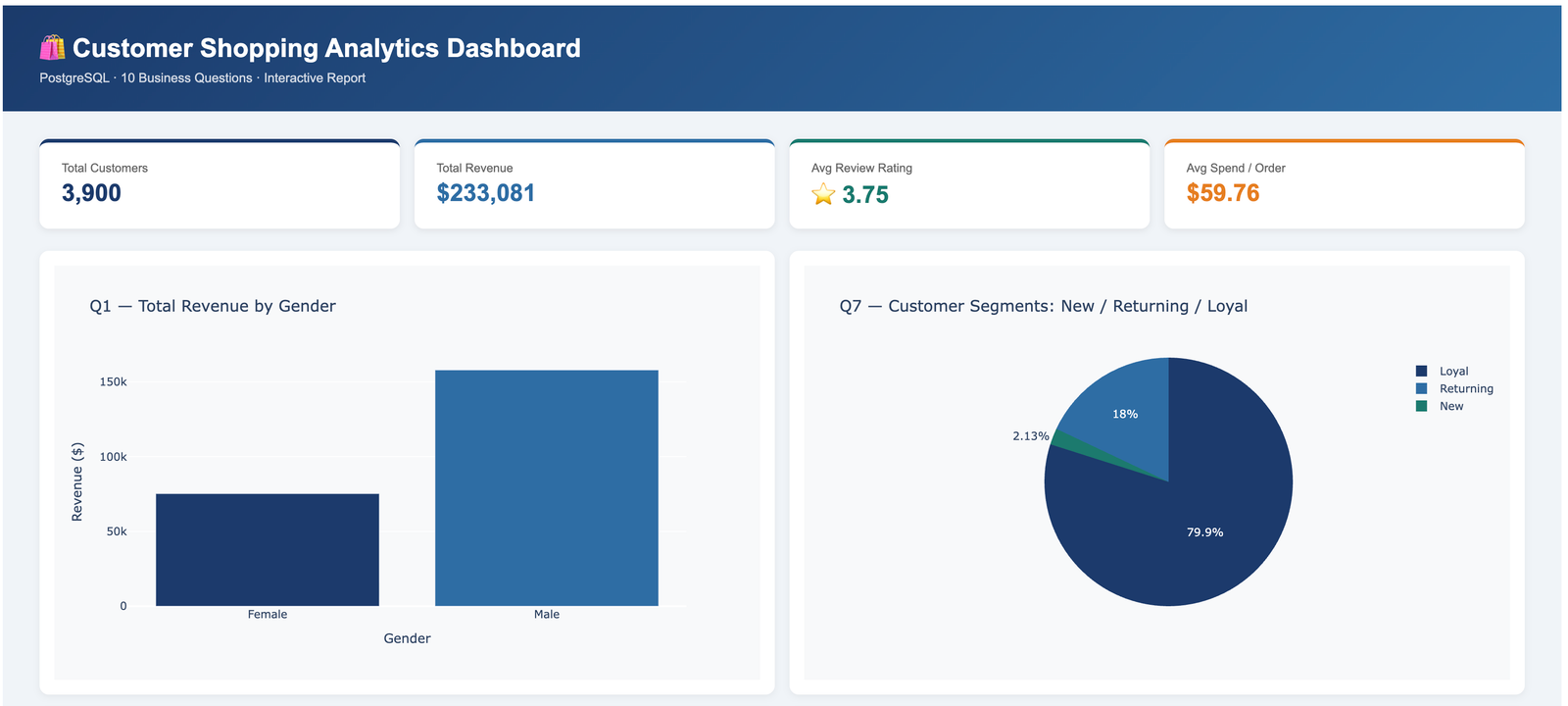Click the $233,081 revenue value
The width and height of the screenshot is (1568, 706).
coord(486,193)
